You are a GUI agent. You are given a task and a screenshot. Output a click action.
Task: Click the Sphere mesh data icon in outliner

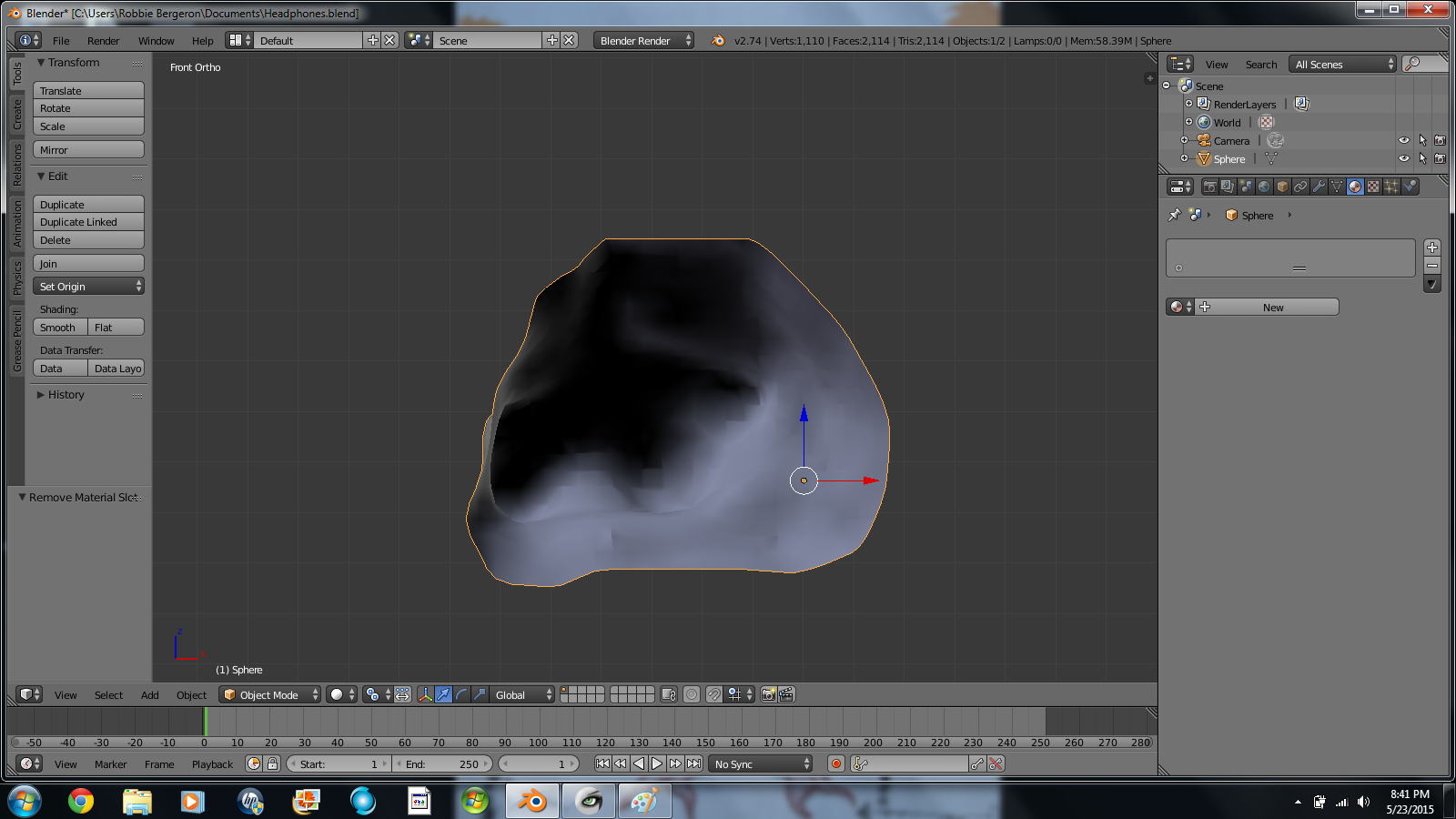[x=1271, y=158]
